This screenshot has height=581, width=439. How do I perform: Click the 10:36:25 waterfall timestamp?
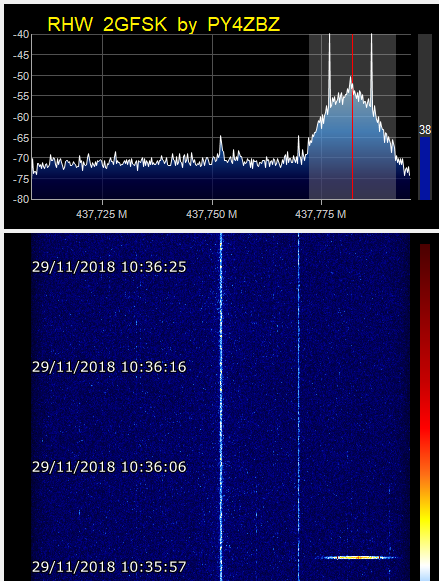pyautogui.click(x=109, y=267)
